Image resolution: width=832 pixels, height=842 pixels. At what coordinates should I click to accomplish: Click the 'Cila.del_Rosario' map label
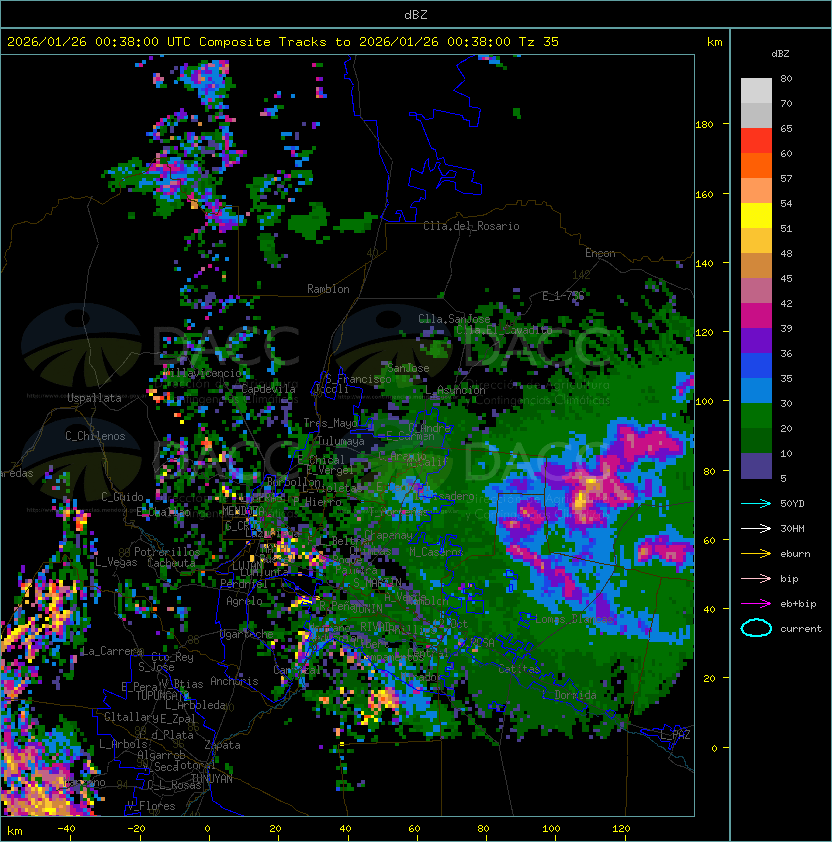(471, 226)
